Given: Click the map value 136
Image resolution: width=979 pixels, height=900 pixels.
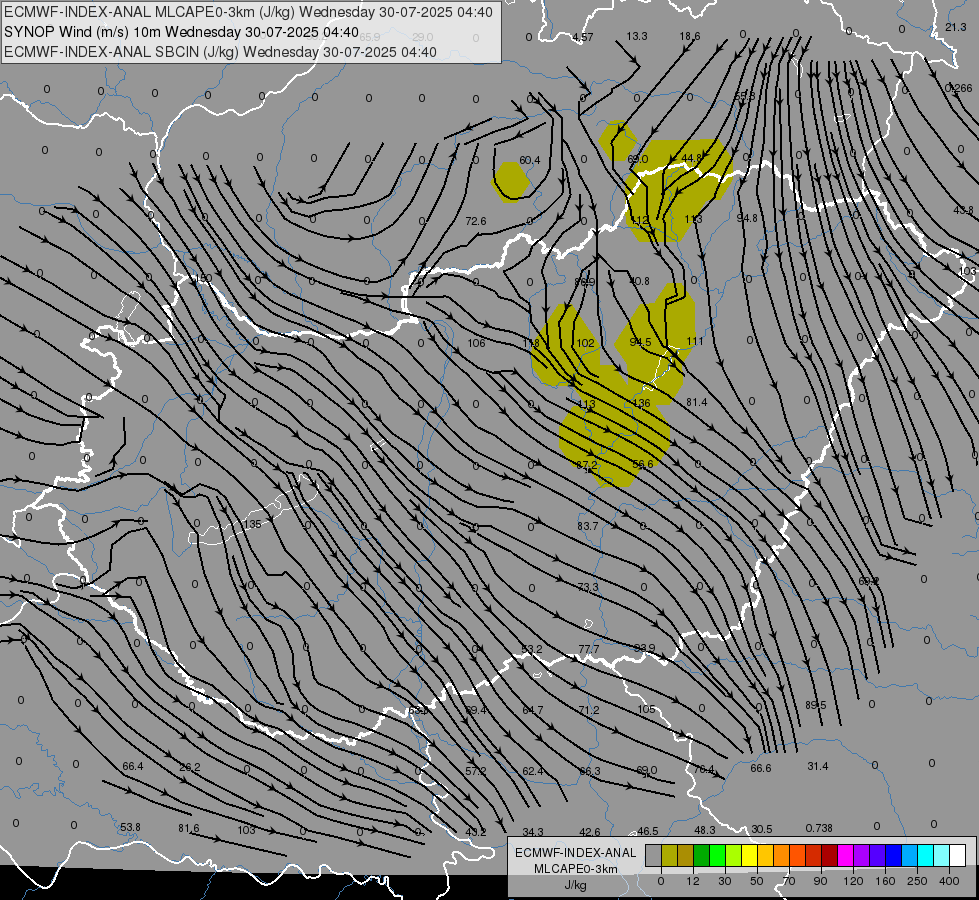Looking at the screenshot, I should [642, 403].
